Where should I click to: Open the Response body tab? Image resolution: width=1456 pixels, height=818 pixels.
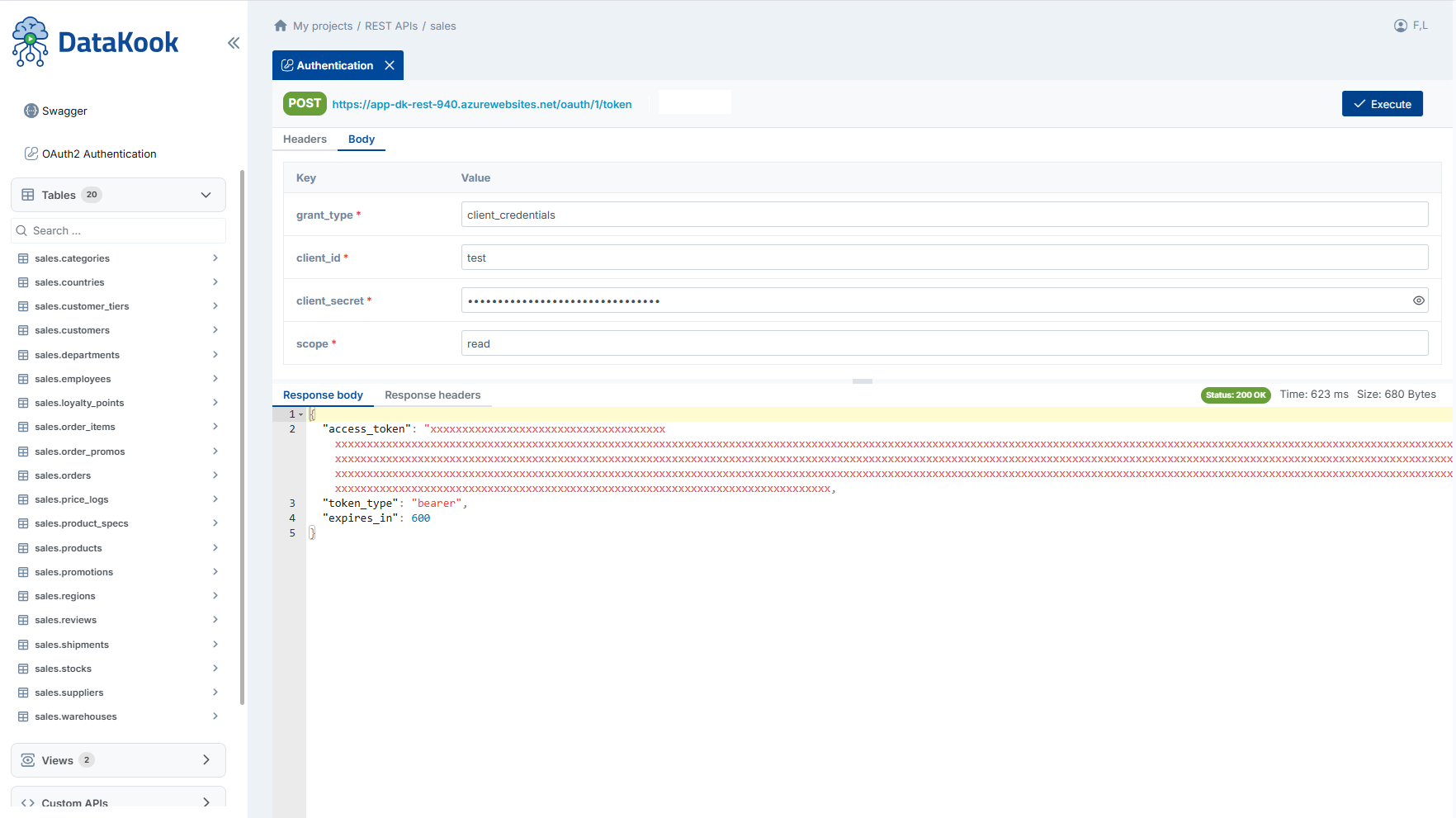click(323, 395)
